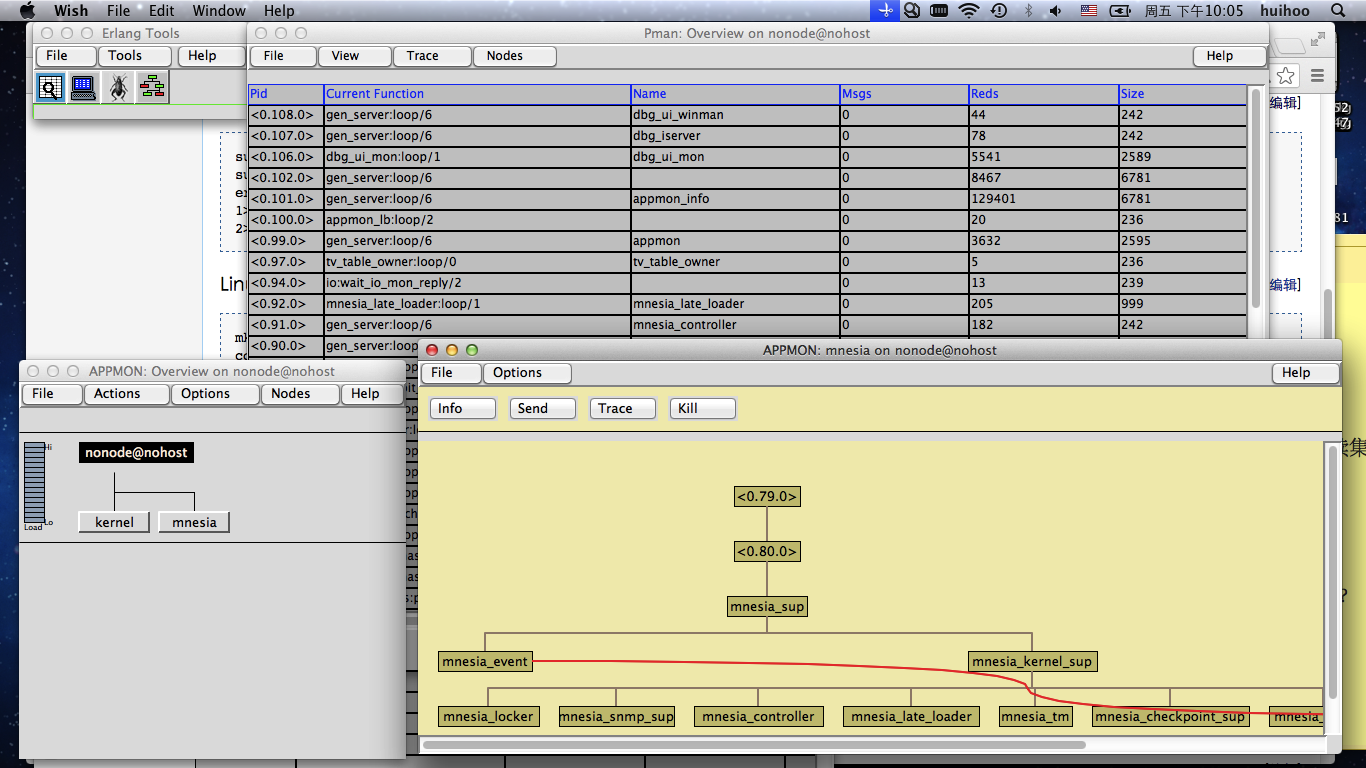The image size is (1366, 768).
Task: Open the Table Visualizer tool icon
Action: 50,88
